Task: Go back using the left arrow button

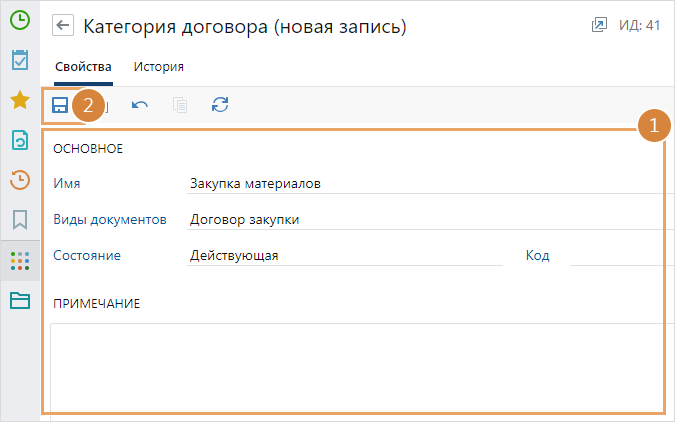Action: 64,27
